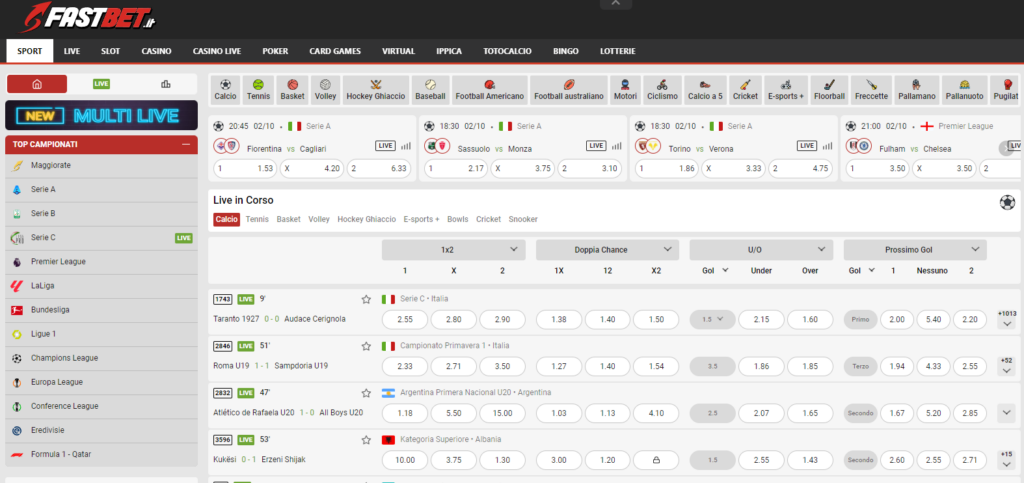
Task: Open the CASINO LIVE menu tab
Action: [x=217, y=51]
